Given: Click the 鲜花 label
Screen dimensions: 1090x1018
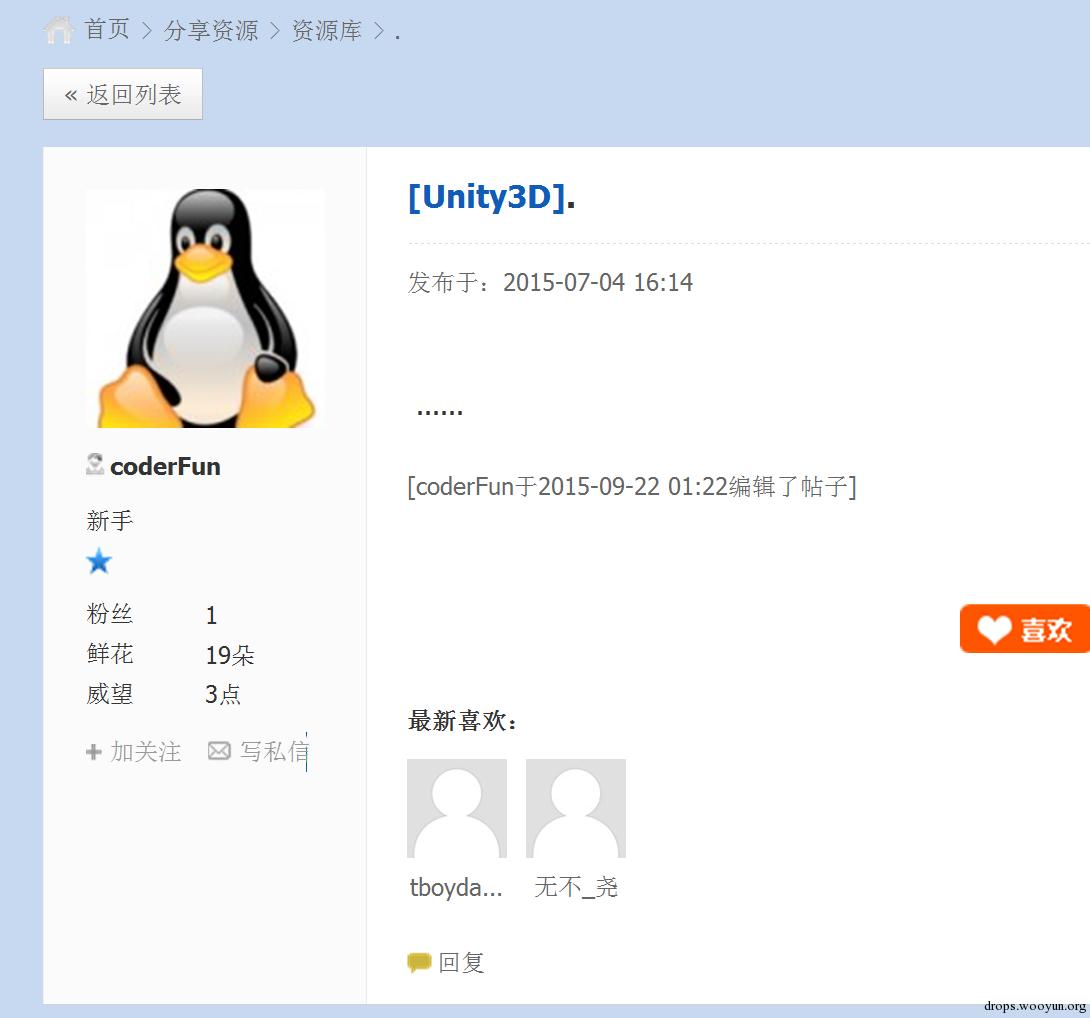Looking at the screenshot, I should click(x=110, y=654).
